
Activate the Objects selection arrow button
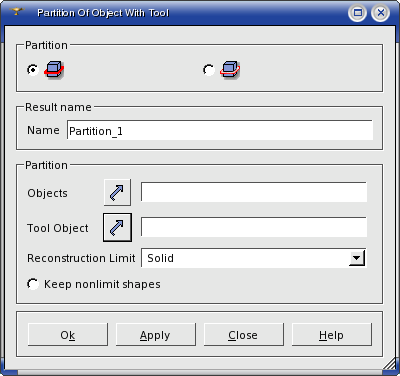tap(117, 192)
